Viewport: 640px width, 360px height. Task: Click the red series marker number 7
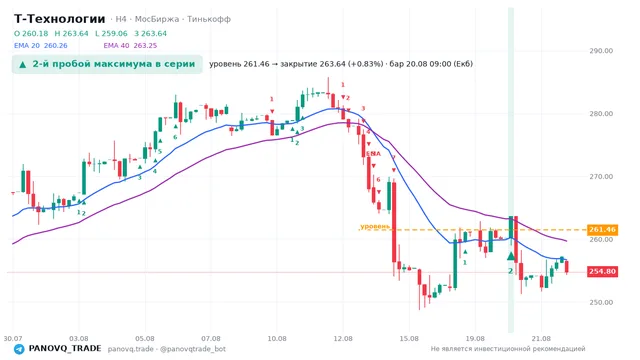(394, 158)
